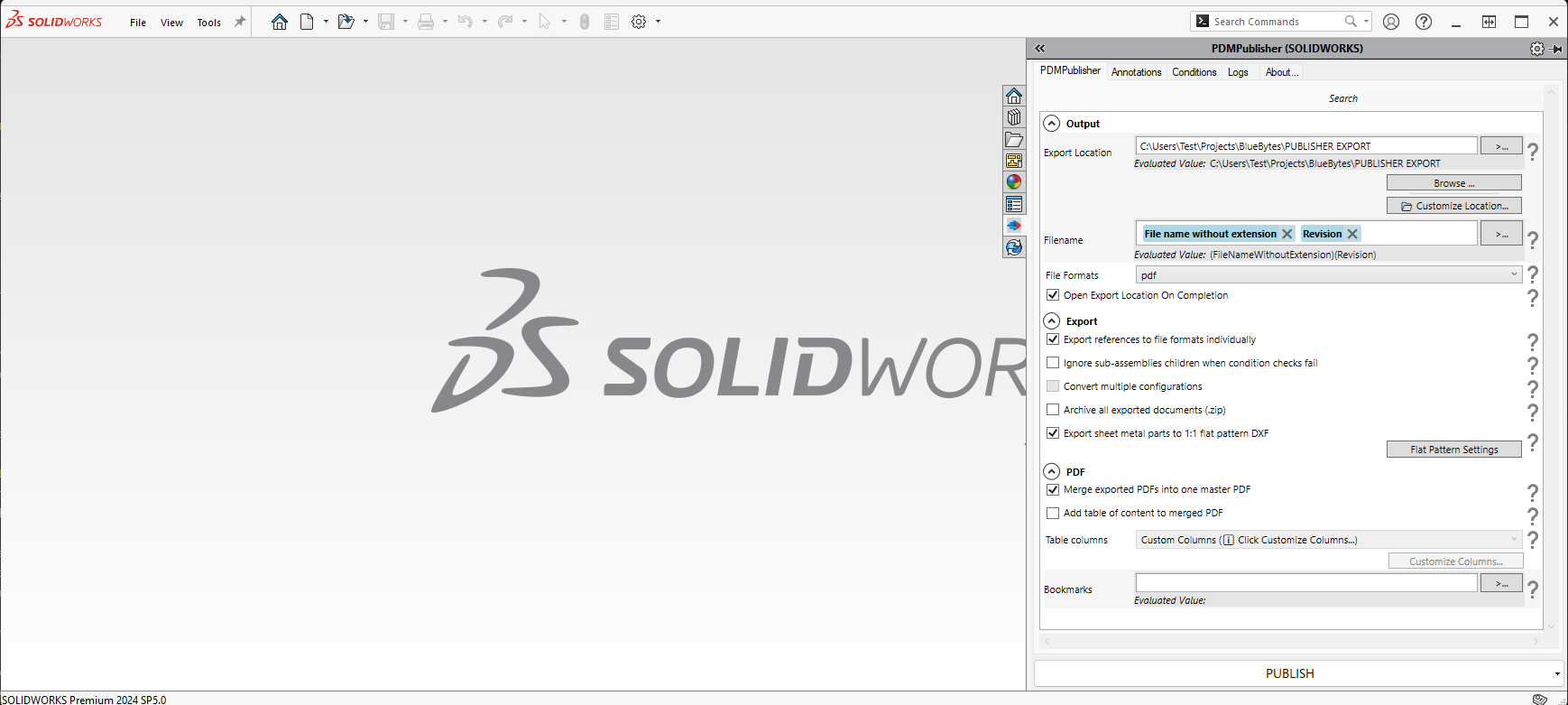
Task: Open the View Palette in the task pane
Action: (1014, 161)
